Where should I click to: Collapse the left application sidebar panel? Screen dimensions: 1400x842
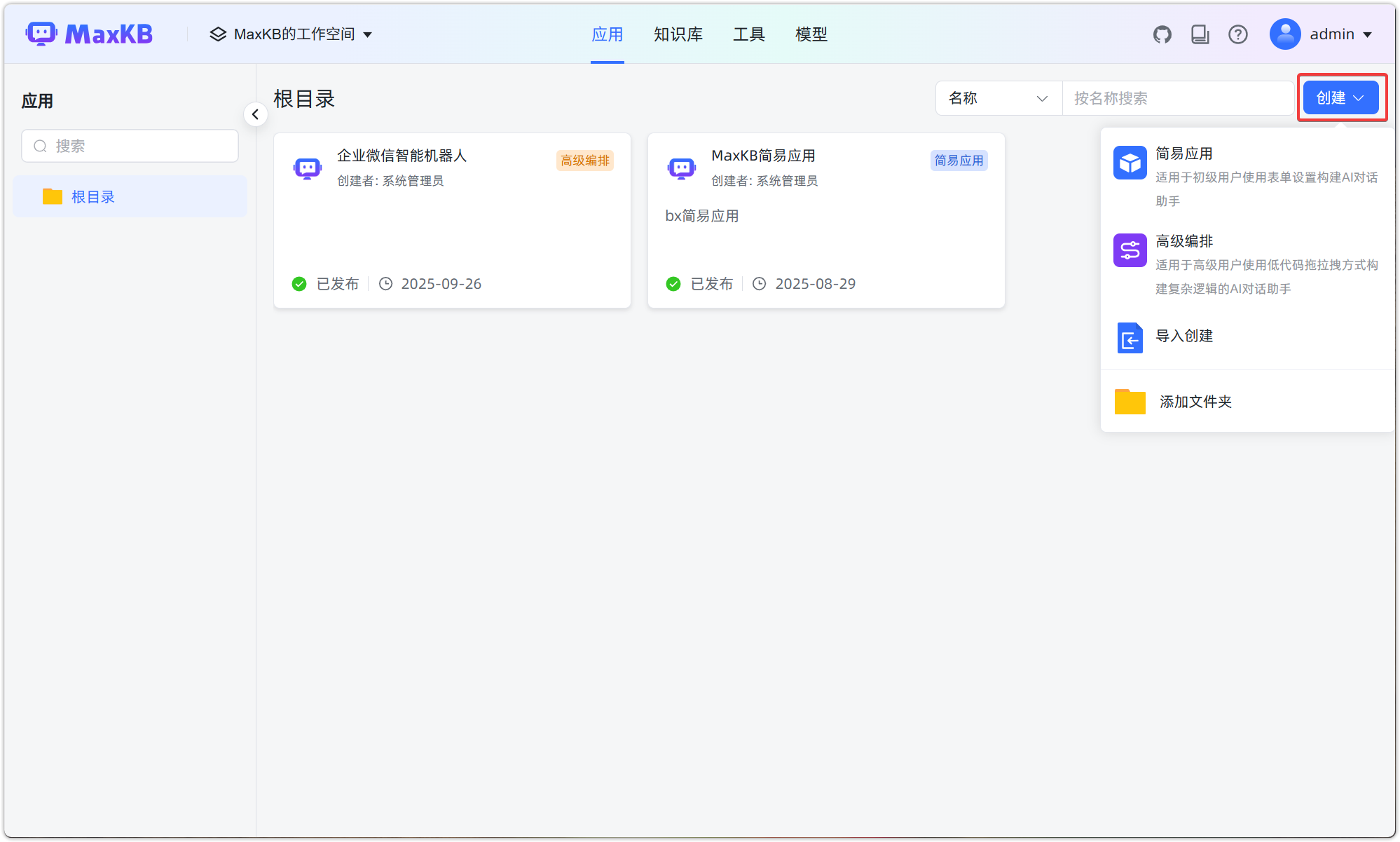pos(256,114)
